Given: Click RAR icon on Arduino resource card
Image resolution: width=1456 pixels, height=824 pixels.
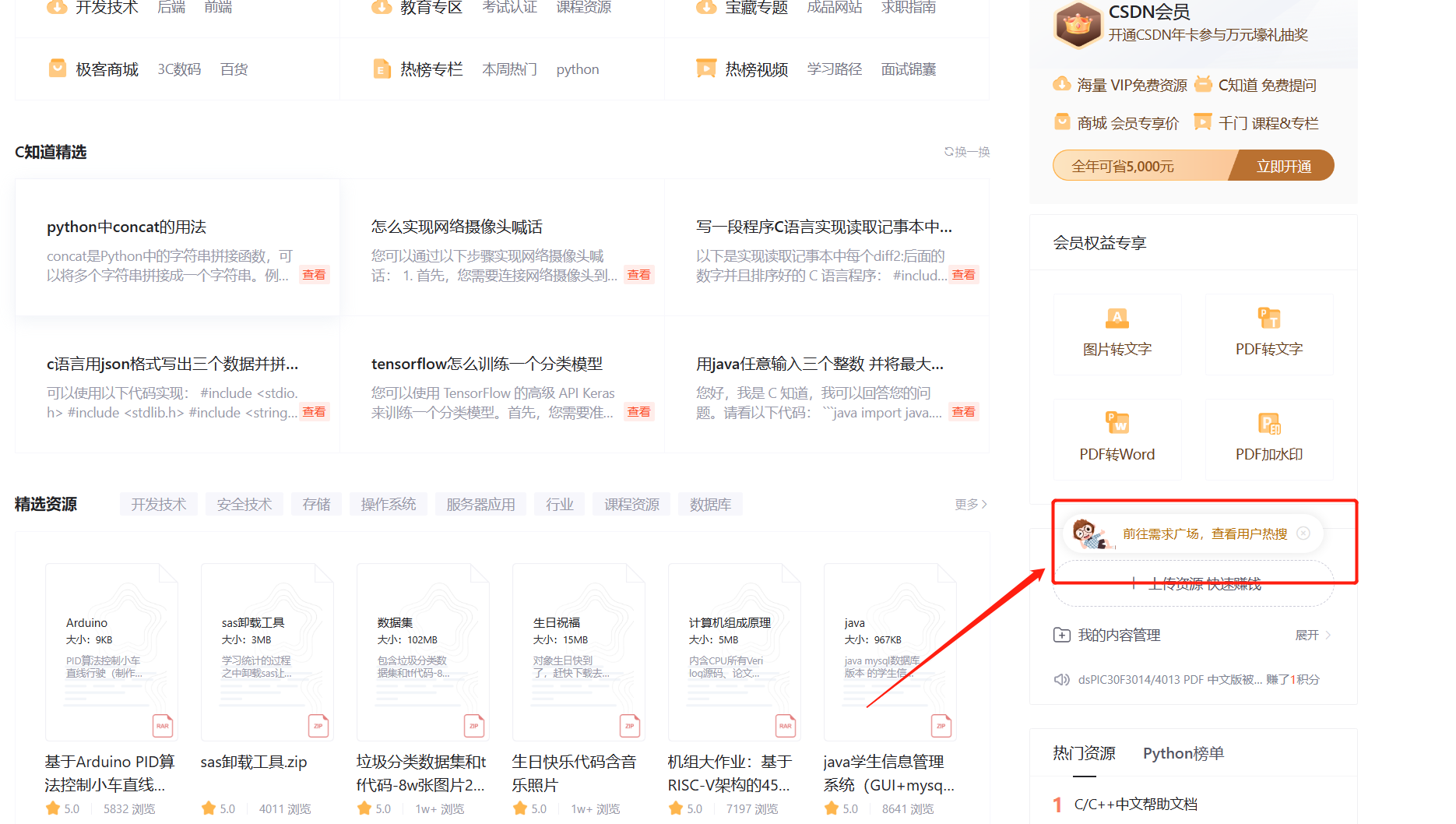Looking at the screenshot, I should click(x=163, y=725).
